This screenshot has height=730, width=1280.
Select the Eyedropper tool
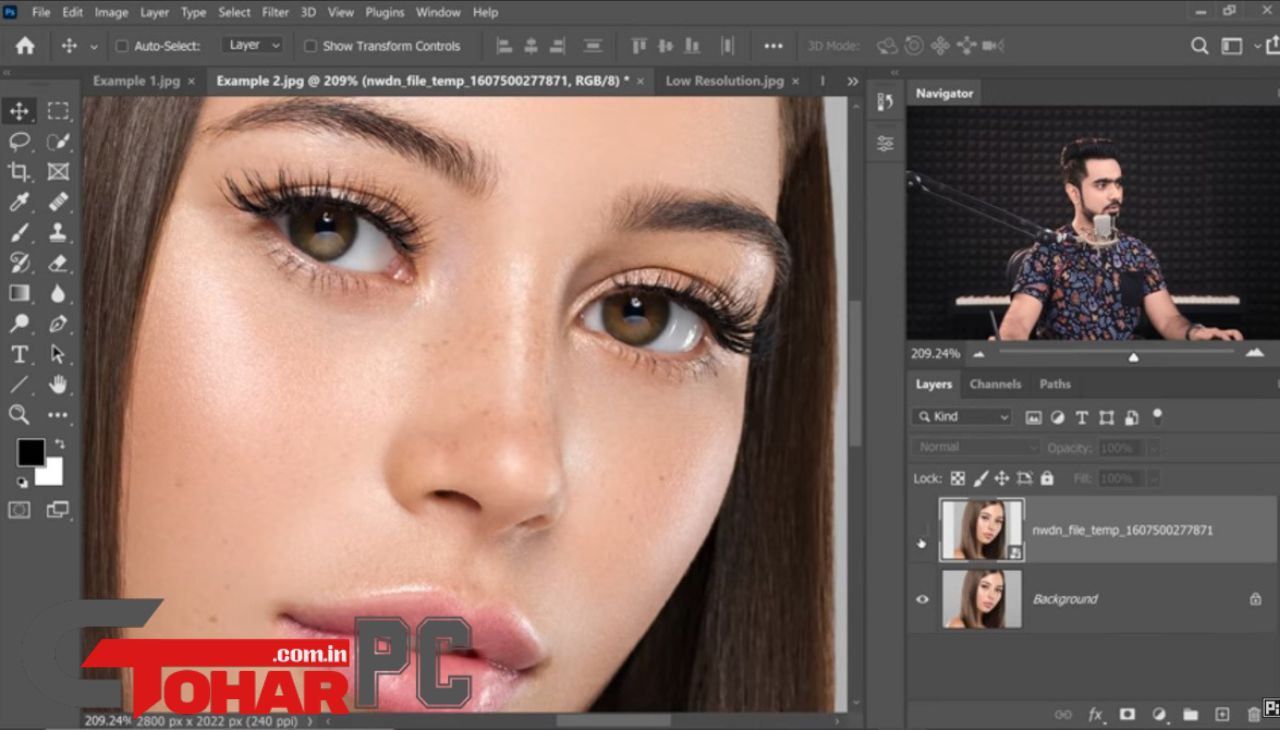(x=19, y=202)
